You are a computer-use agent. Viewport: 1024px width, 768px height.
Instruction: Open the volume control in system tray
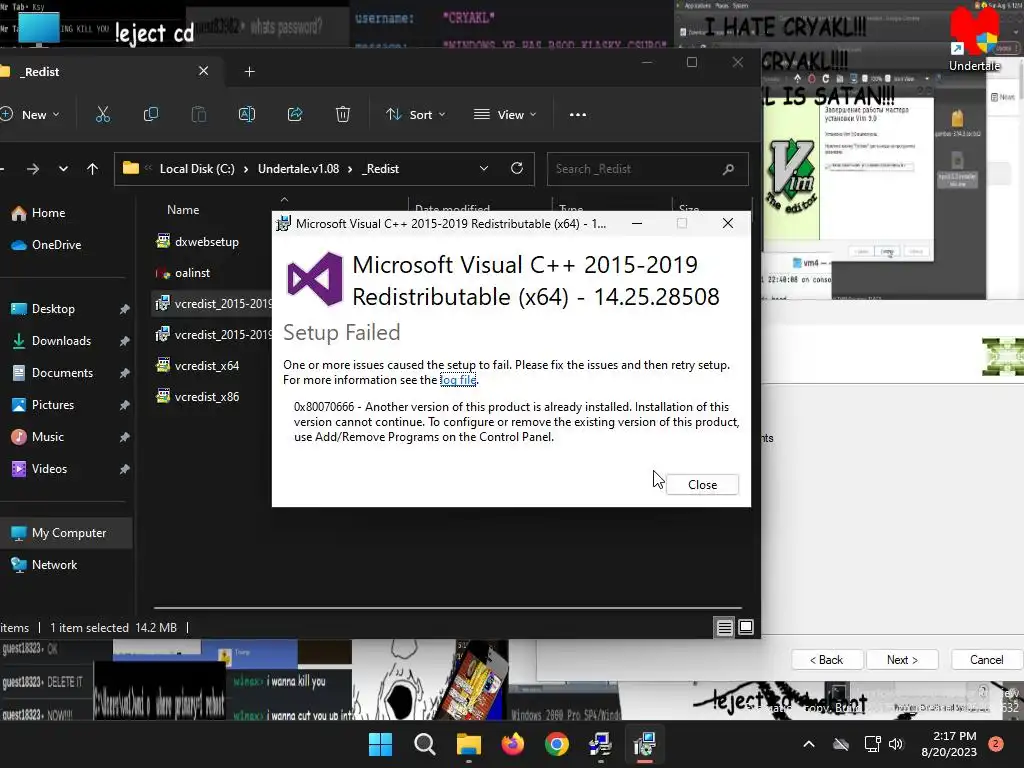896,744
